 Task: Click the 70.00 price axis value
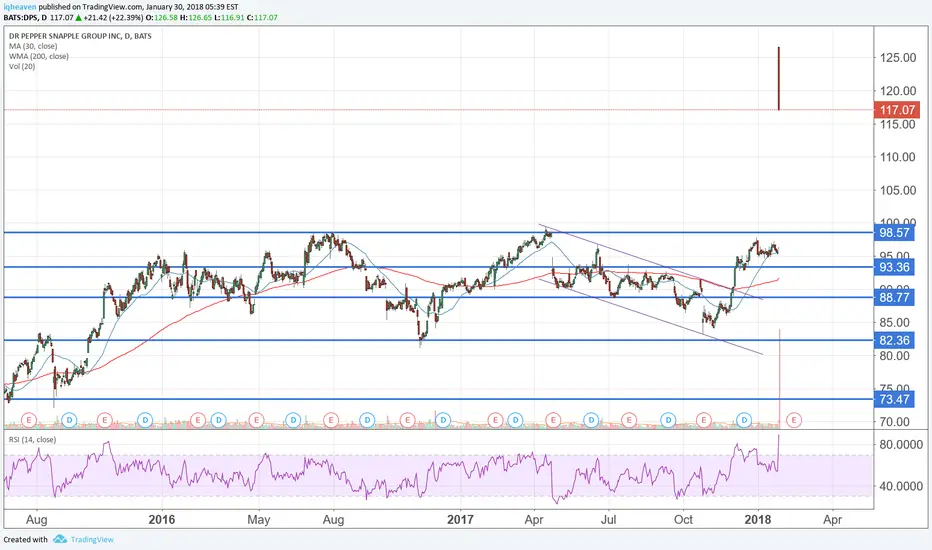coord(895,422)
